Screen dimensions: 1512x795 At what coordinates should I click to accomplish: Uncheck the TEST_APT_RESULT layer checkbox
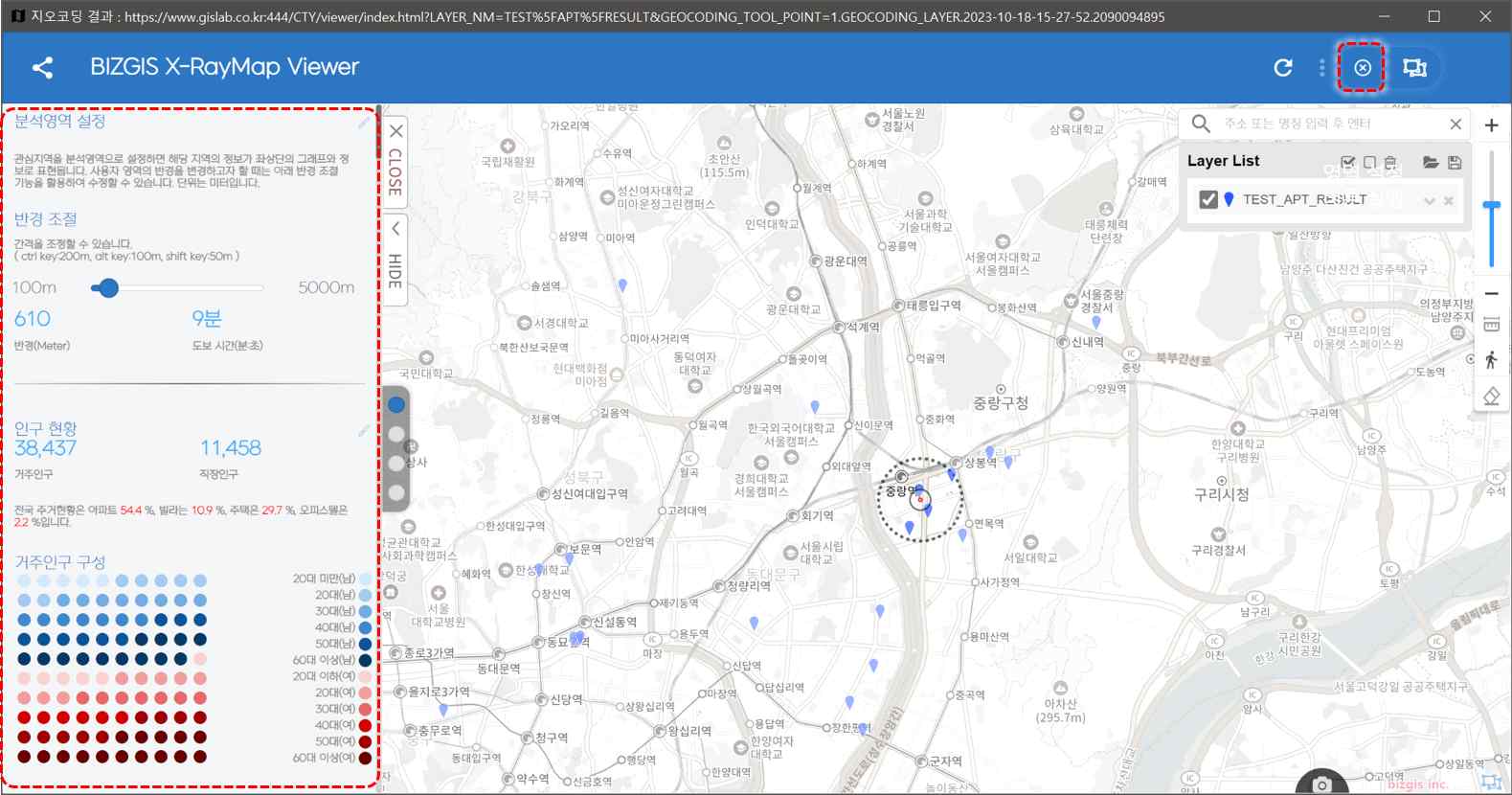[x=1208, y=199]
